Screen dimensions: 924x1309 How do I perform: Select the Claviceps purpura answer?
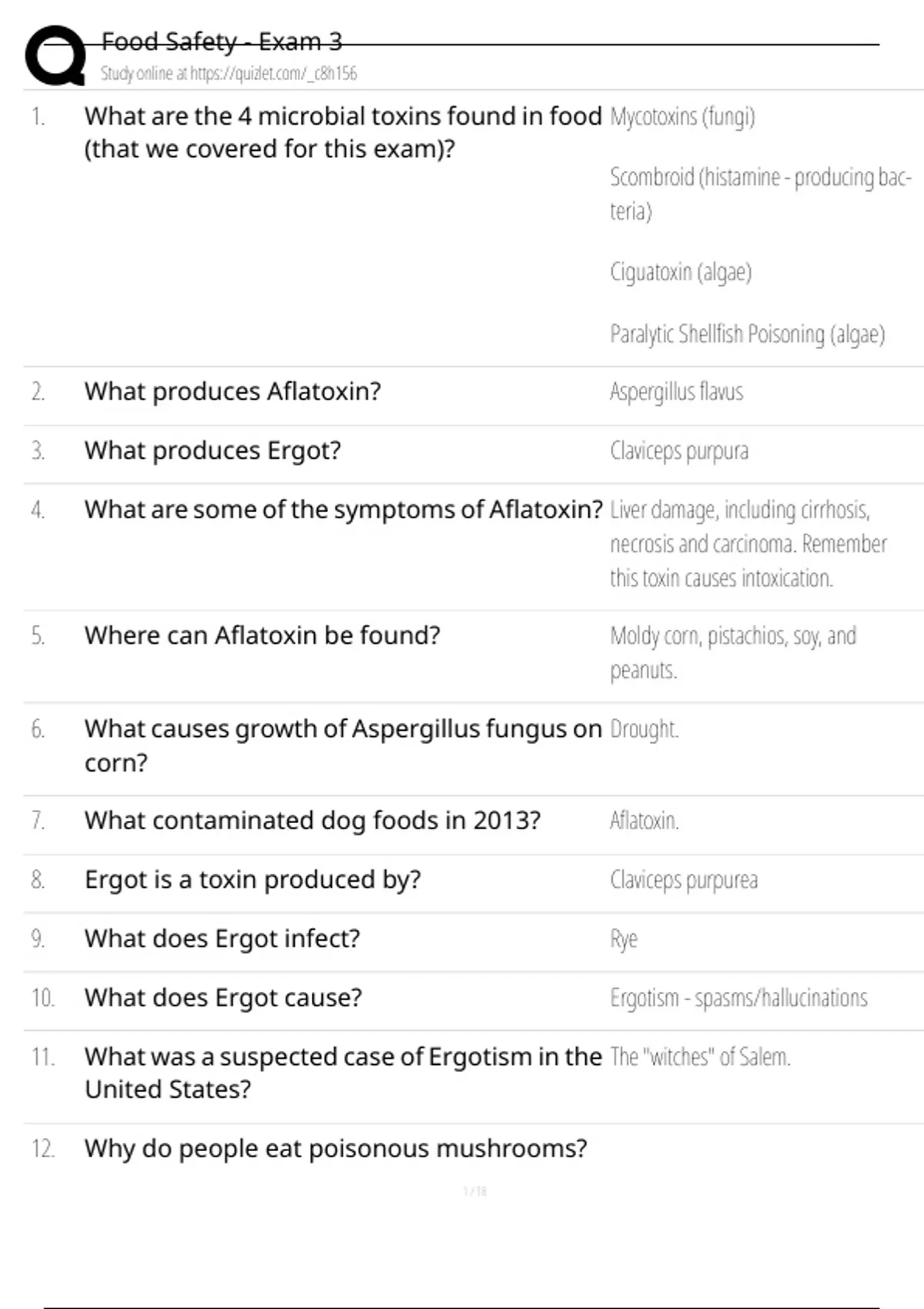pyautogui.click(x=679, y=451)
